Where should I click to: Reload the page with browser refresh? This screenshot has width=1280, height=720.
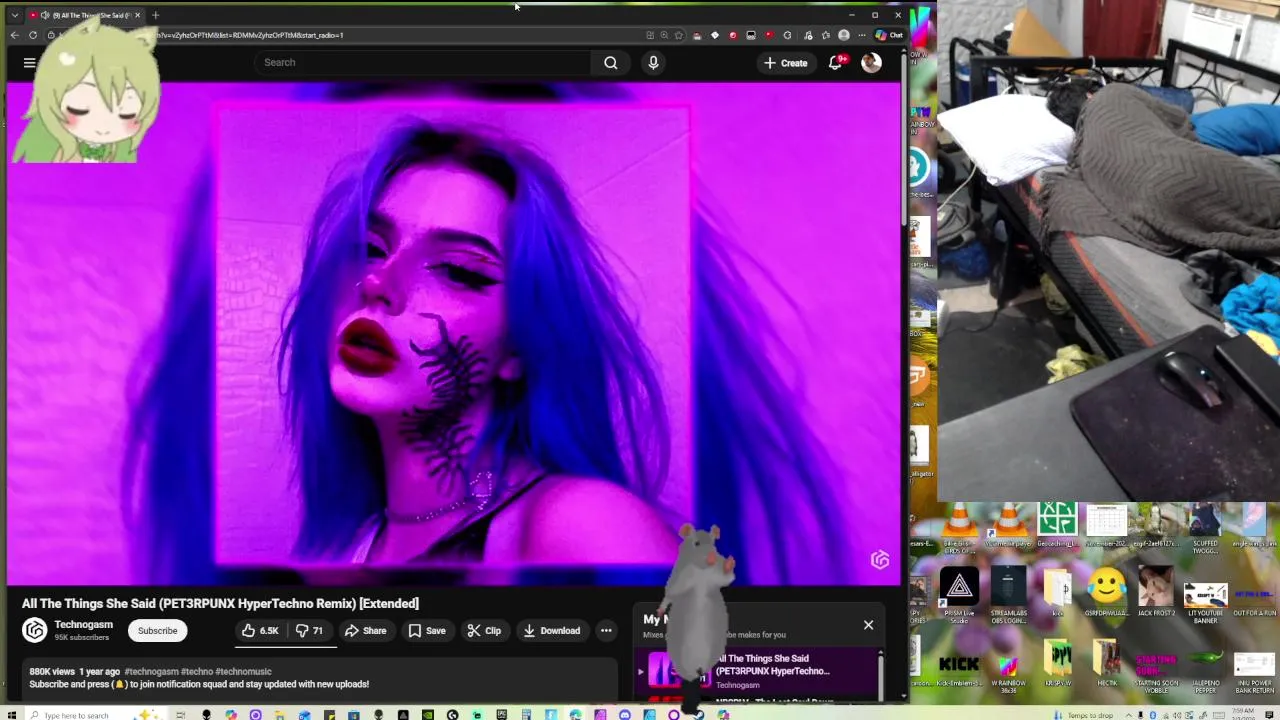(x=33, y=35)
